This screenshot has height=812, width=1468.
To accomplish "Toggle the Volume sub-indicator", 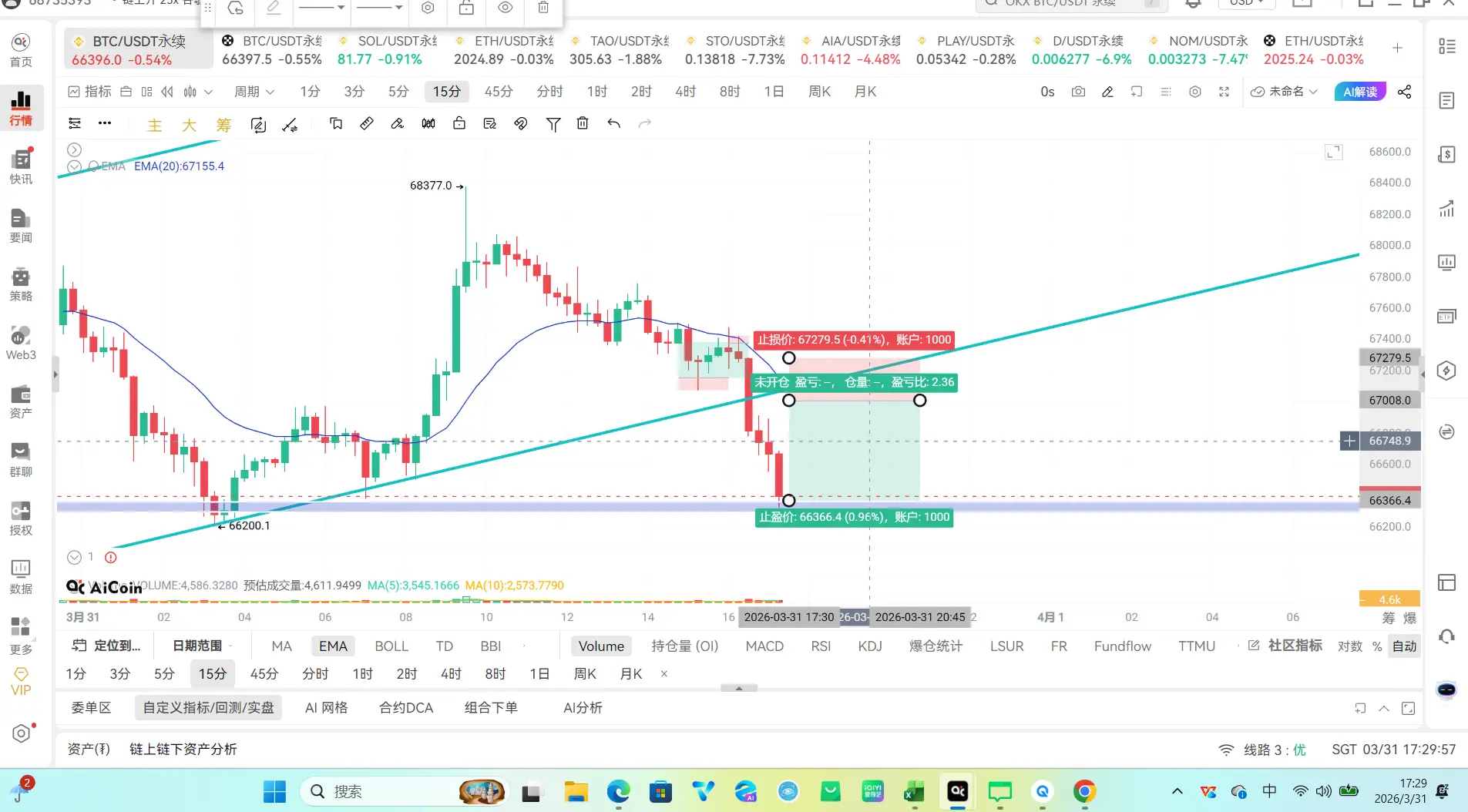I will pos(601,646).
